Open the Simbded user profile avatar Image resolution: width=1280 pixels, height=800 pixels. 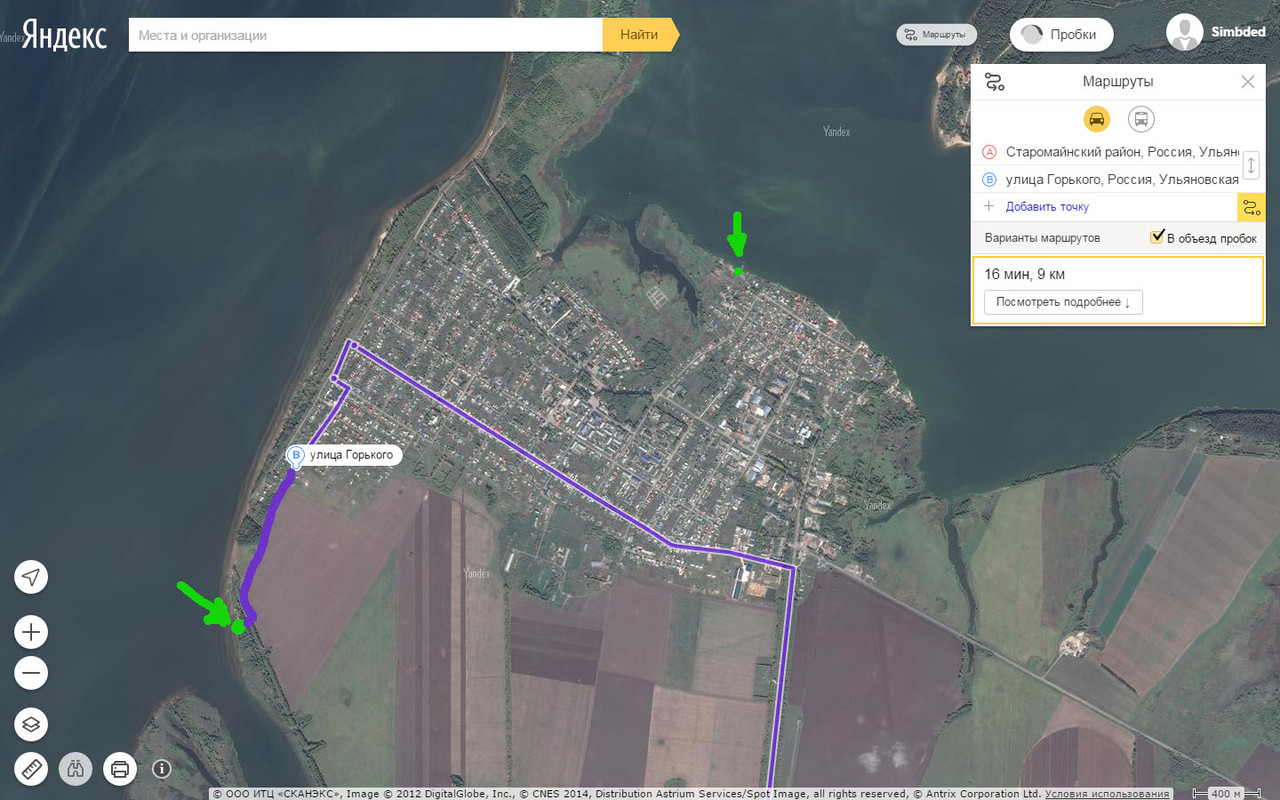(x=1185, y=33)
